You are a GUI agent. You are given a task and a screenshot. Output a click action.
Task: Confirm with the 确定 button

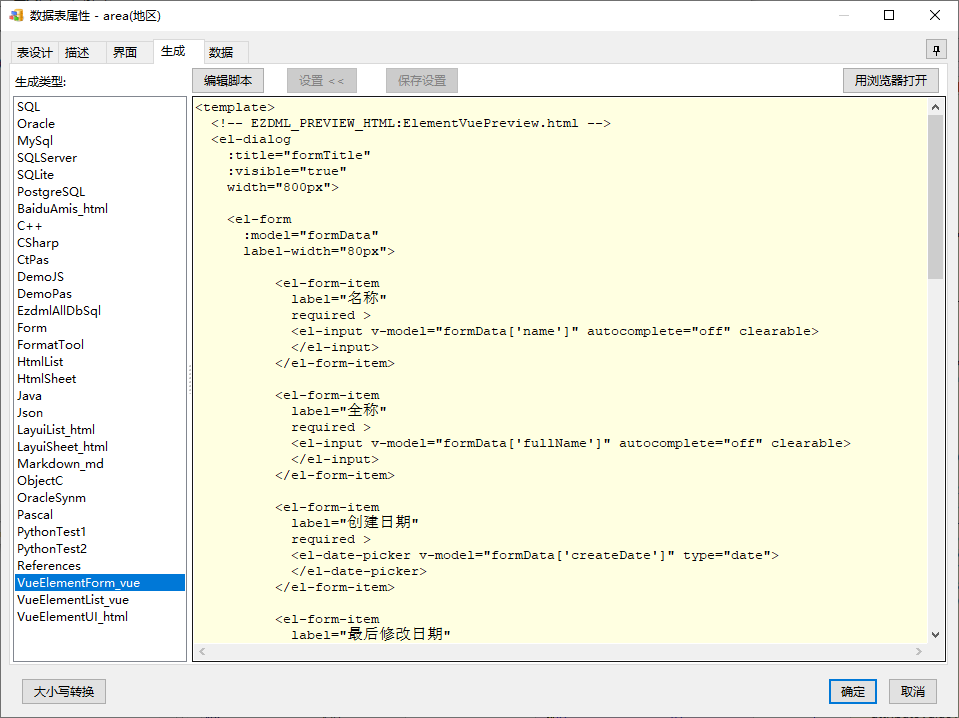coord(853,692)
